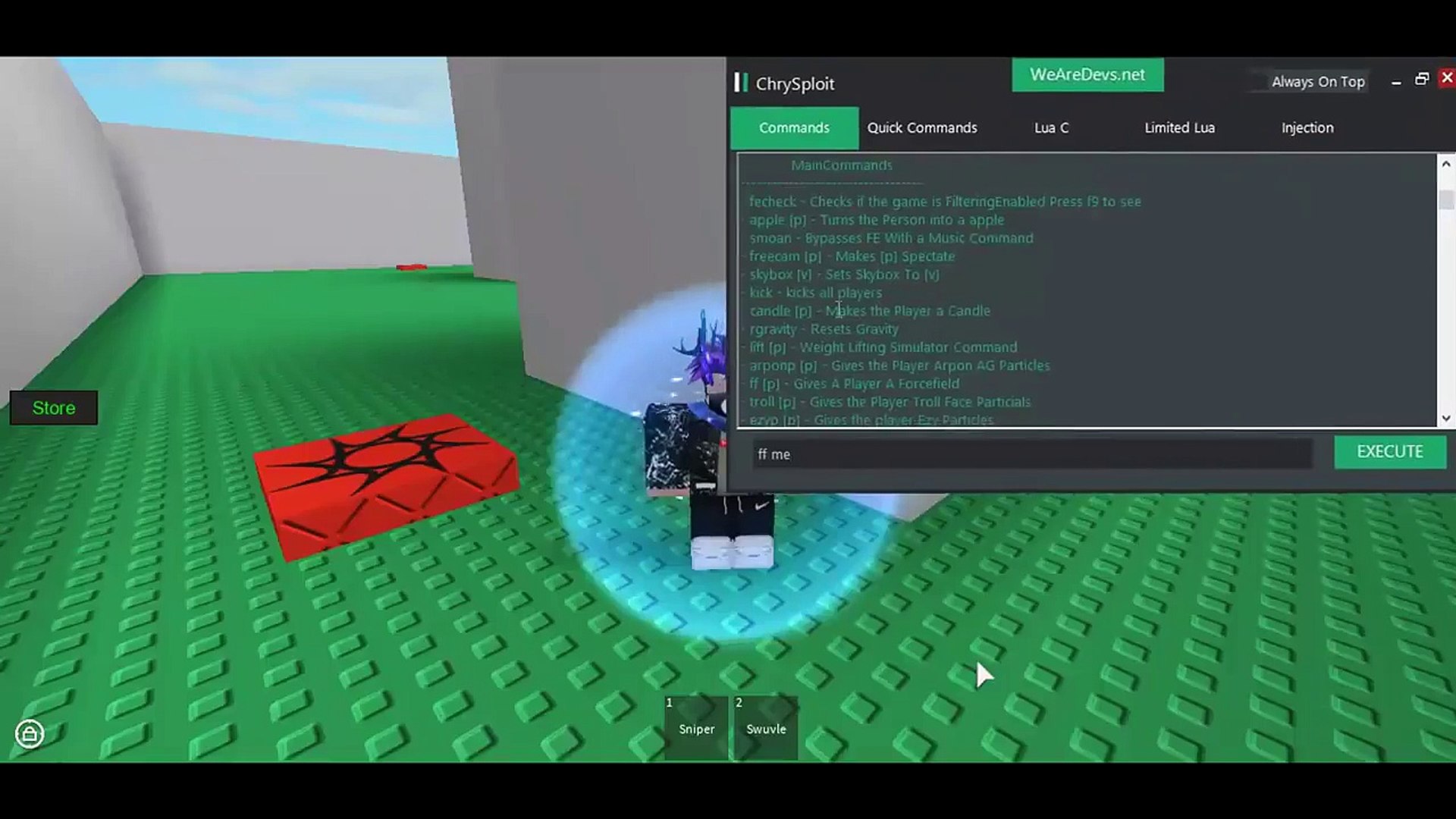Click the MainCommands expander header
1456x819 pixels.
(842, 164)
